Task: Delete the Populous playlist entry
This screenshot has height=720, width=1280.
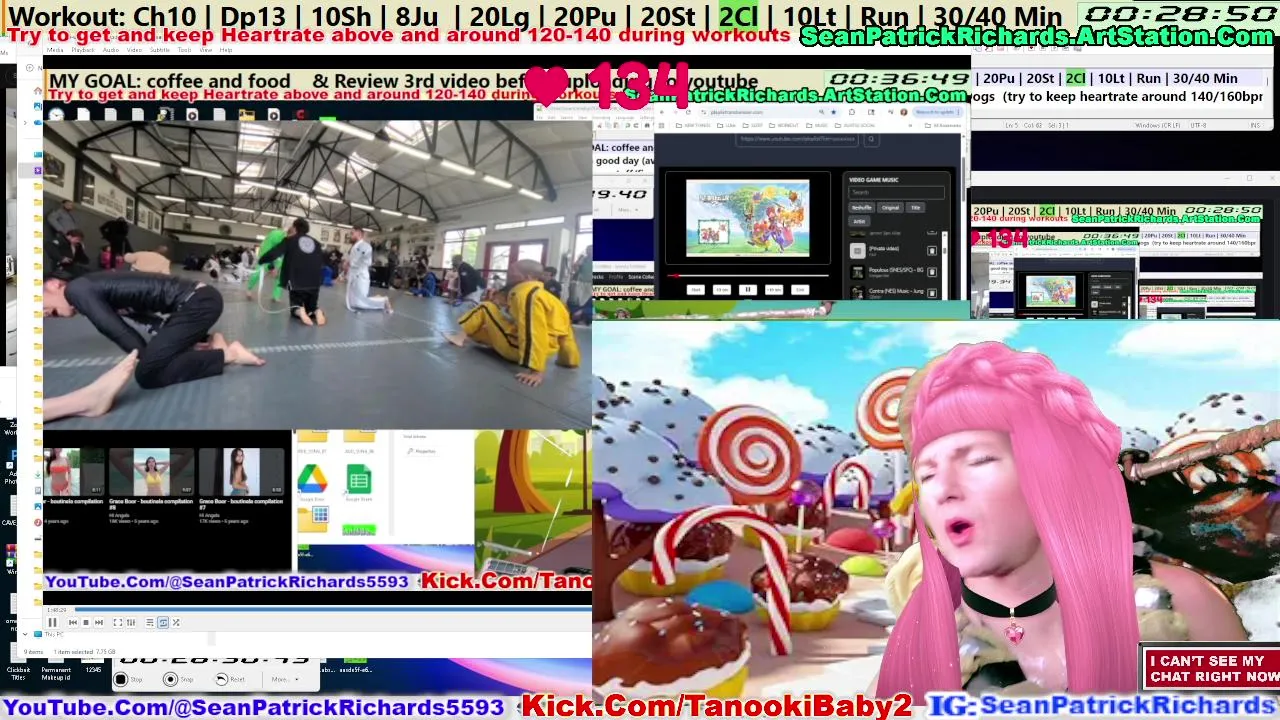Action: tap(932, 272)
